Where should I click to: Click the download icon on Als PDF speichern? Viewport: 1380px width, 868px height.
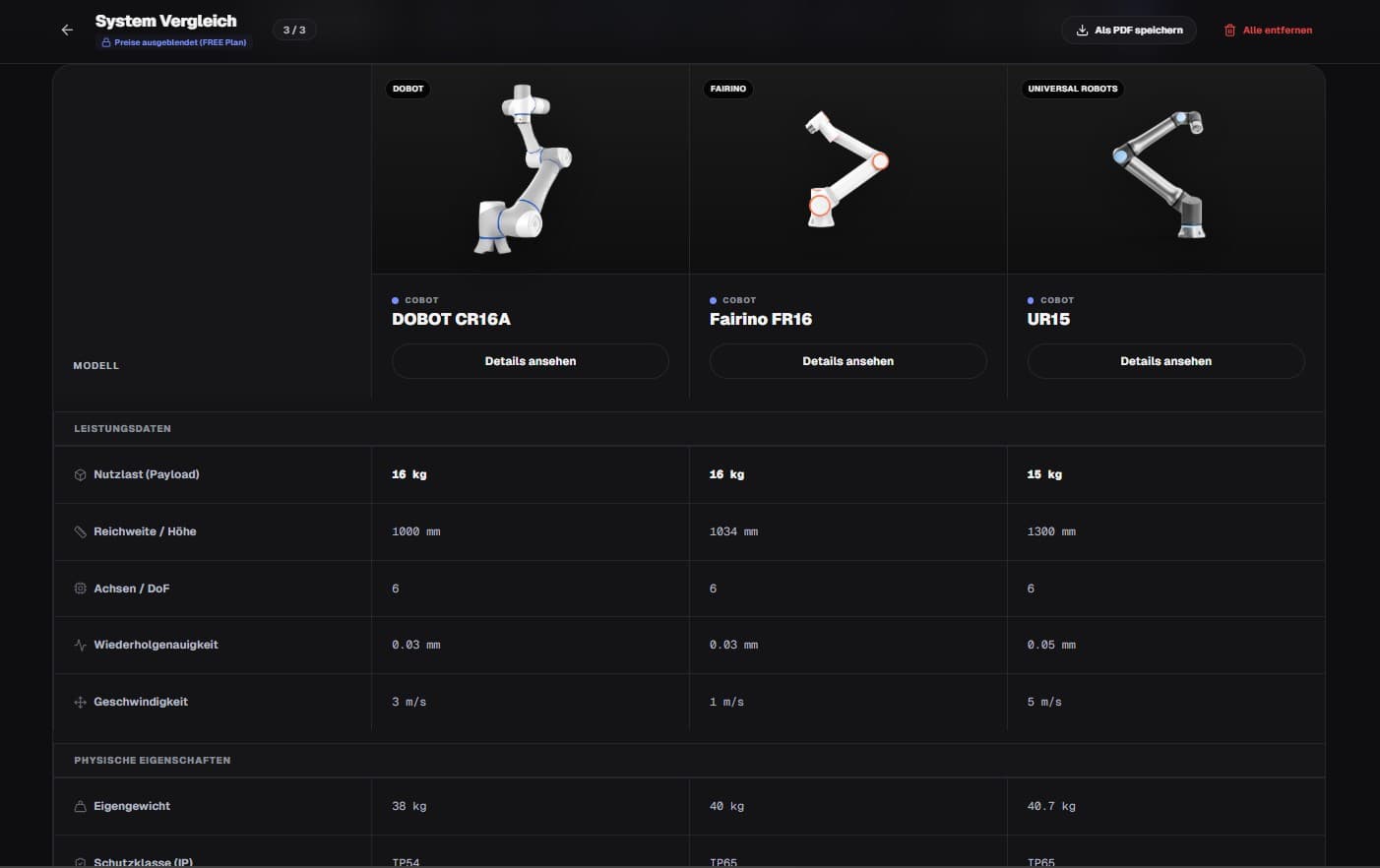1083,30
